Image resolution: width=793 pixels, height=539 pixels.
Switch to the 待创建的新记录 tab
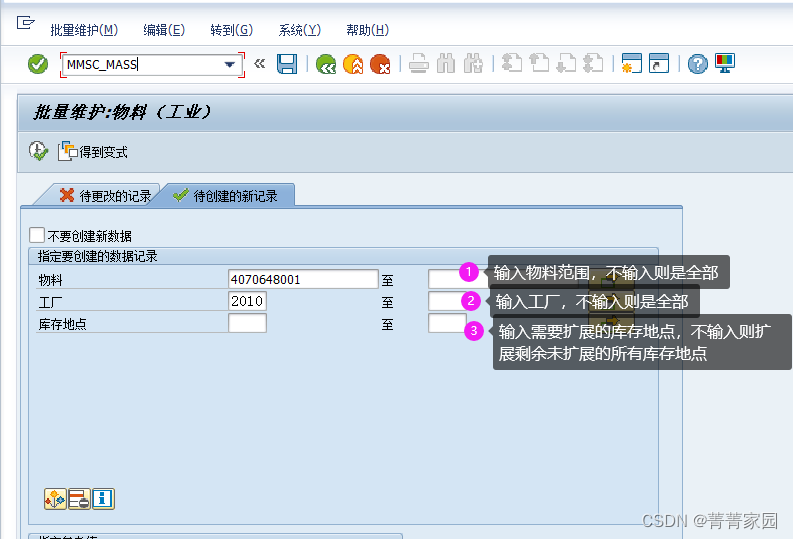(226, 196)
